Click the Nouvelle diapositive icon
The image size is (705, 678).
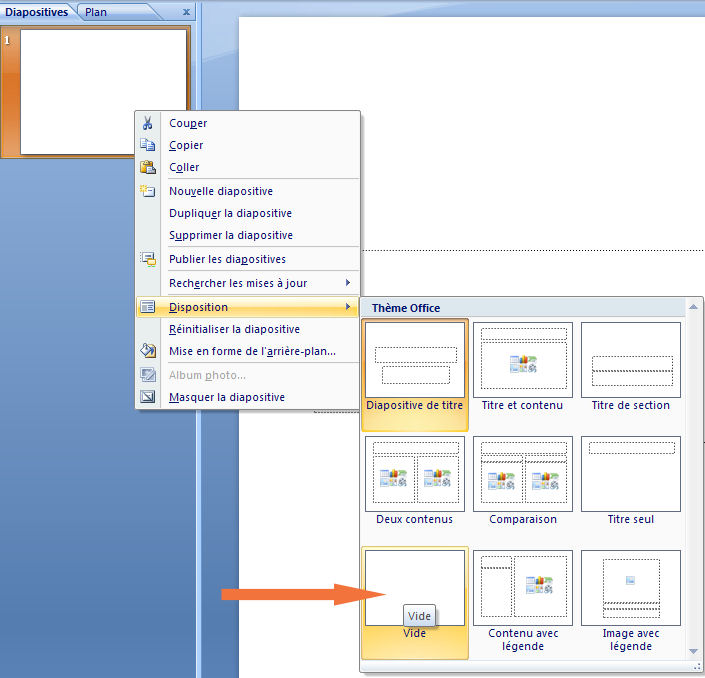click(148, 191)
